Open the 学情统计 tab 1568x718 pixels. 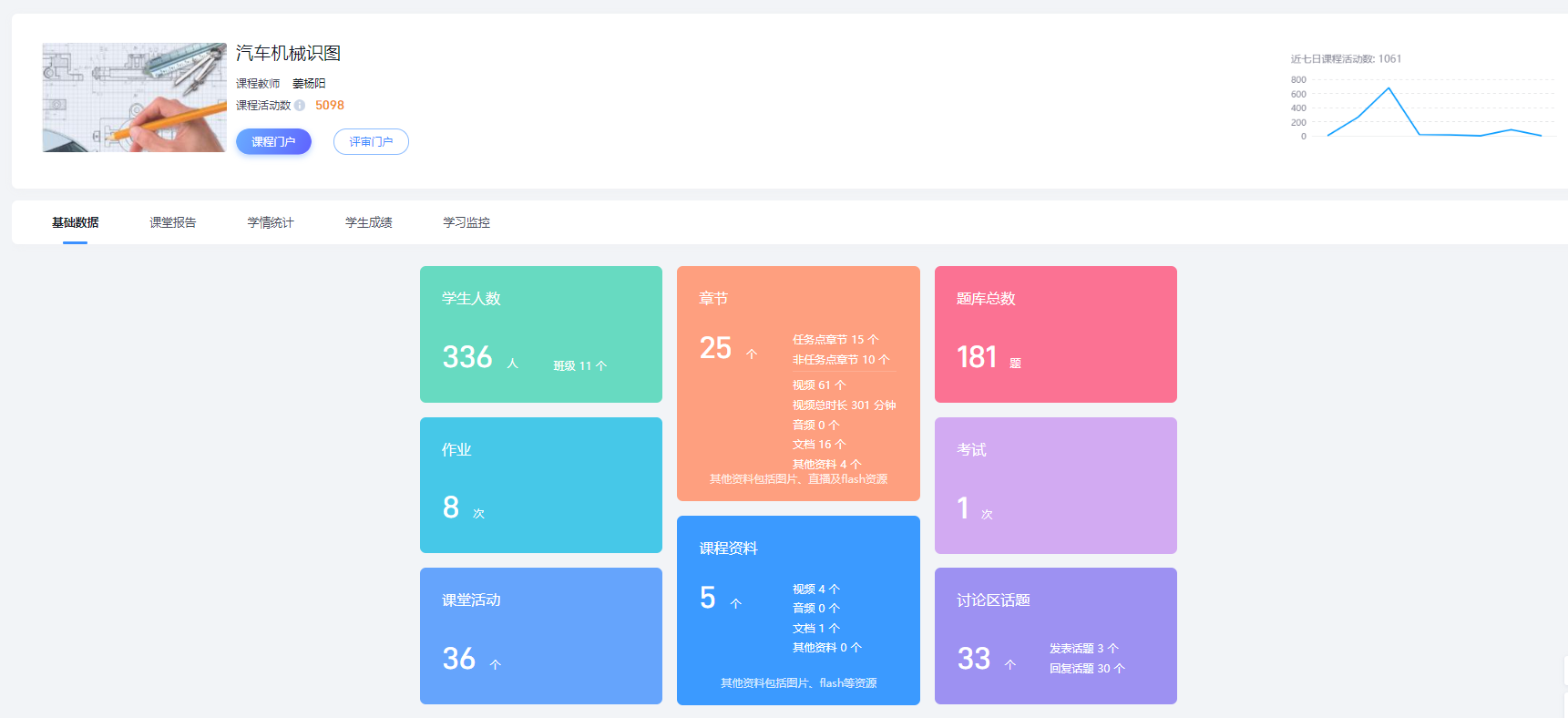[271, 222]
